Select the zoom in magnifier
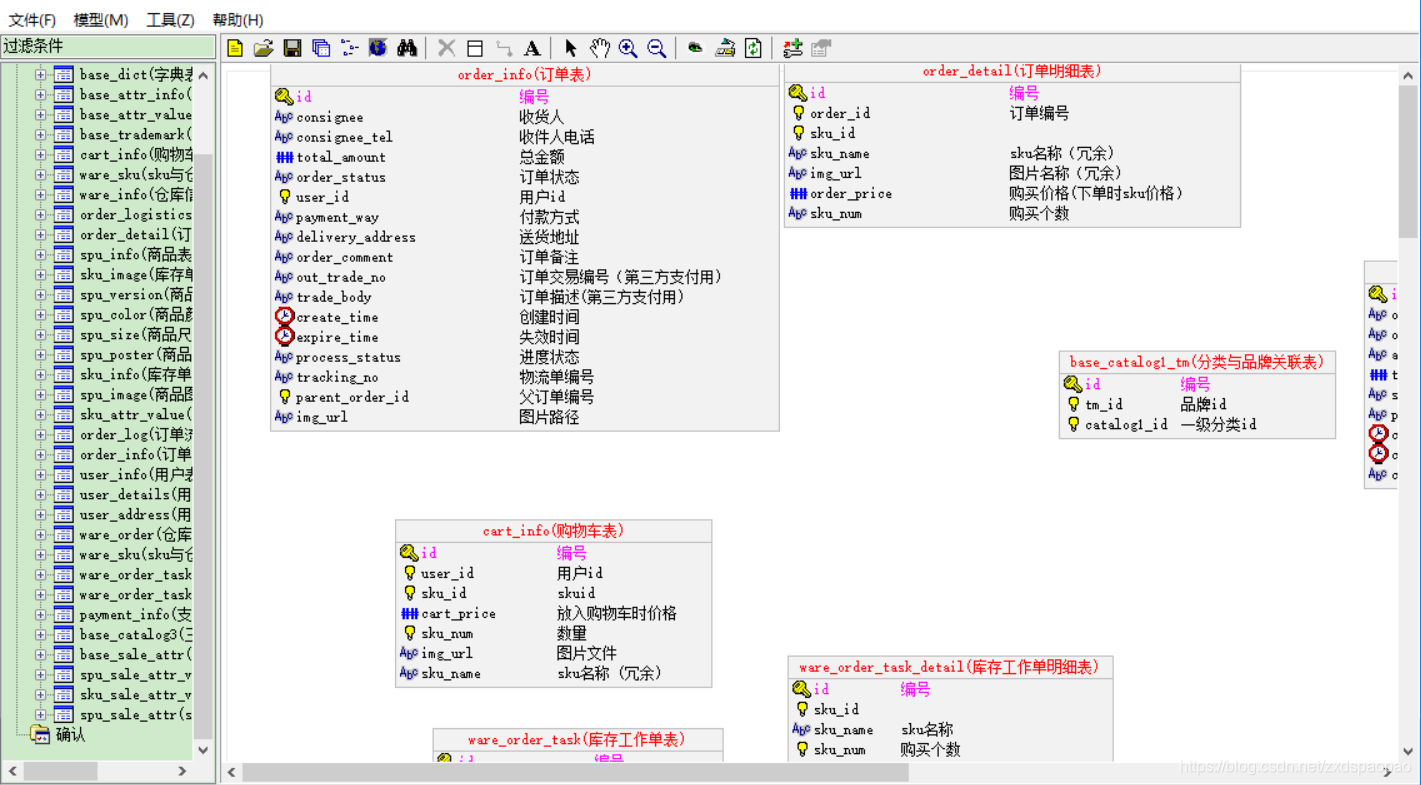This screenshot has height=785, width=1421. pos(628,48)
